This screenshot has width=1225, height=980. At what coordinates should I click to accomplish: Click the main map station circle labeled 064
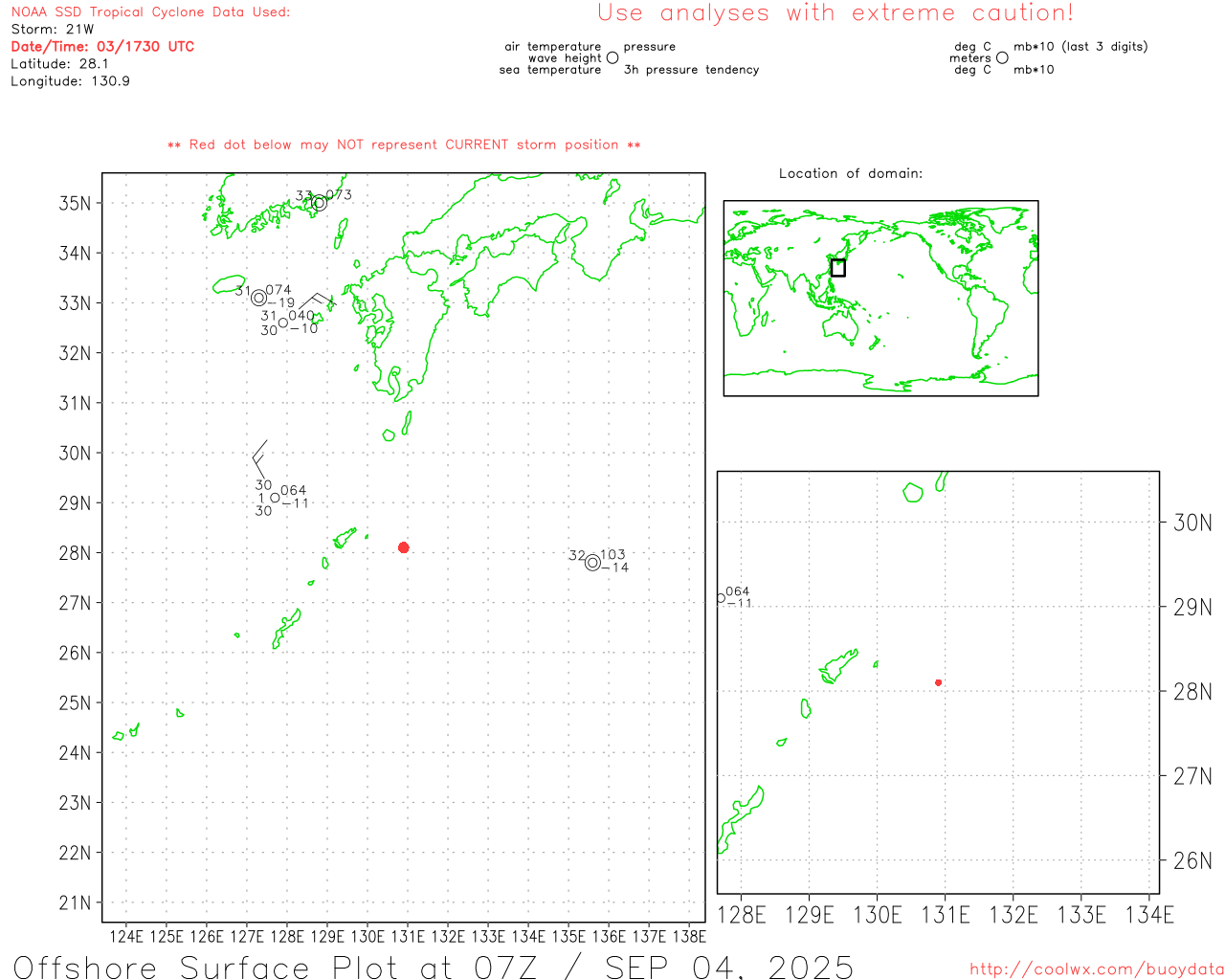coord(275,498)
